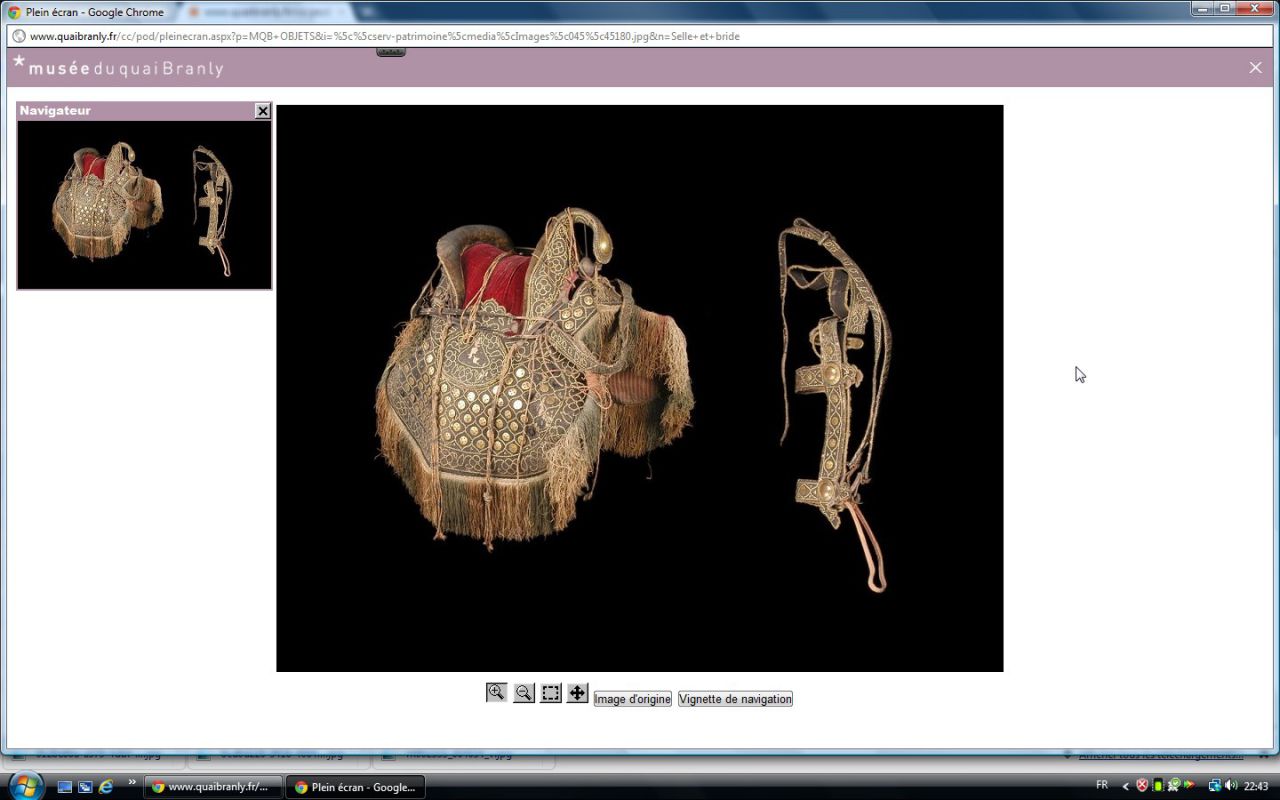The height and width of the screenshot is (800, 1280).
Task: Click the Image d'origine button
Action: [x=632, y=699]
